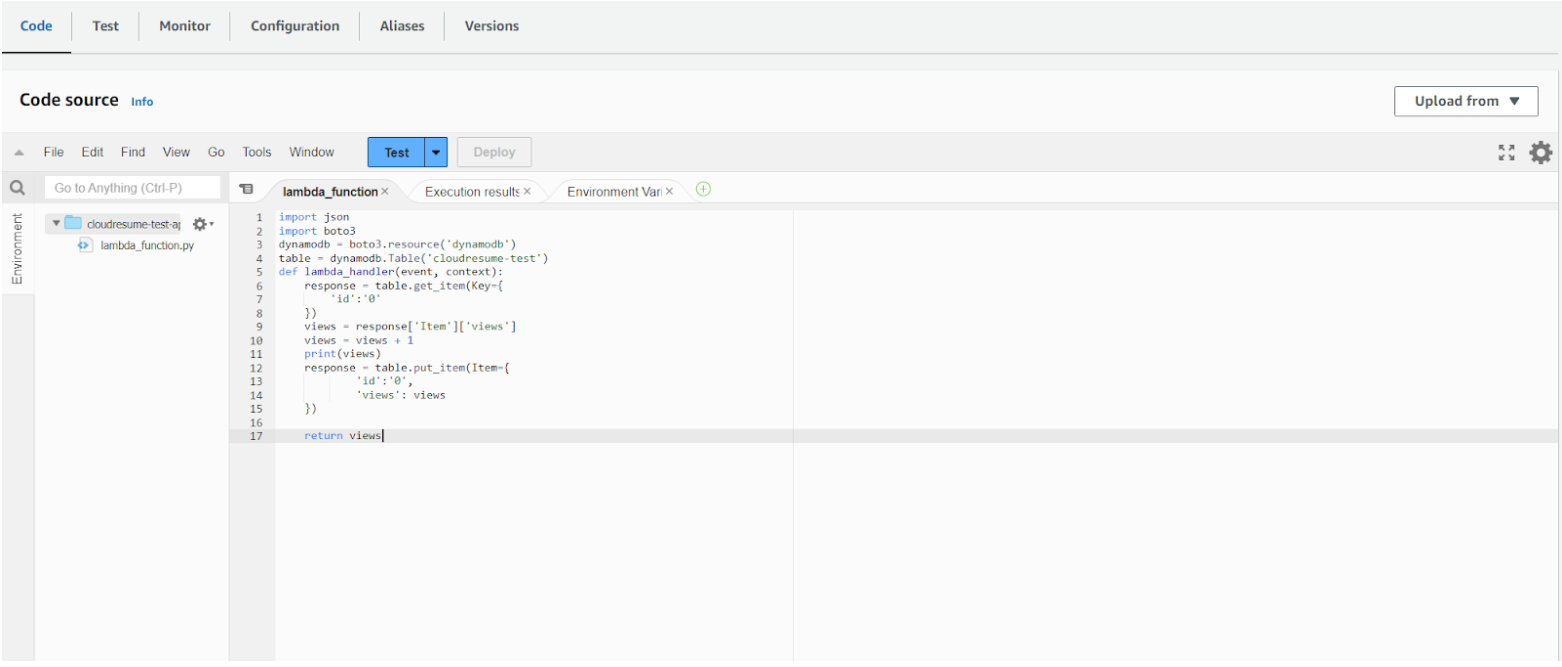This screenshot has width=1562, height=667.
Task: Collapse the menu bar with up arrow
Action: point(19,153)
